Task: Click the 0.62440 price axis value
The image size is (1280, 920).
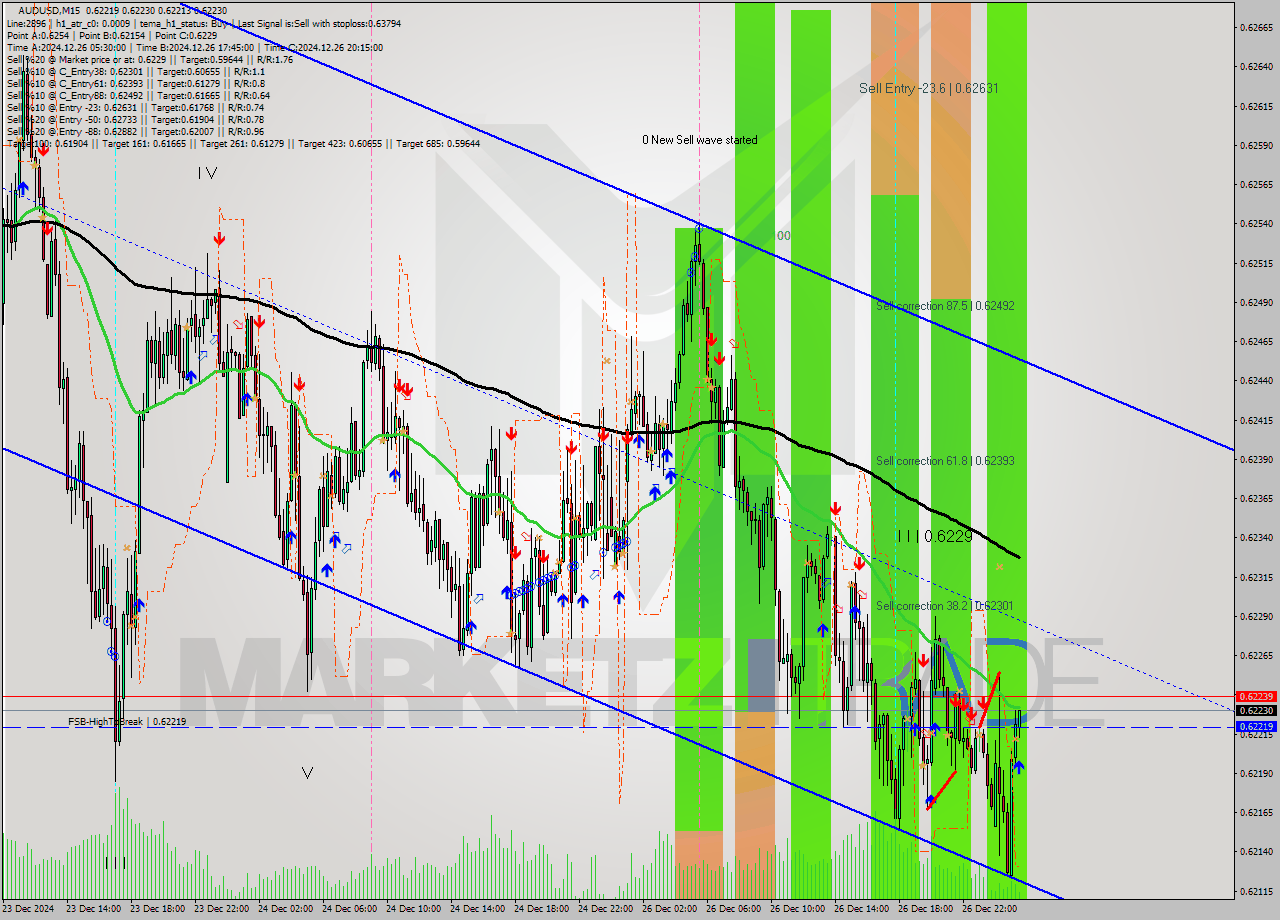Action: [x=1255, y=381]
